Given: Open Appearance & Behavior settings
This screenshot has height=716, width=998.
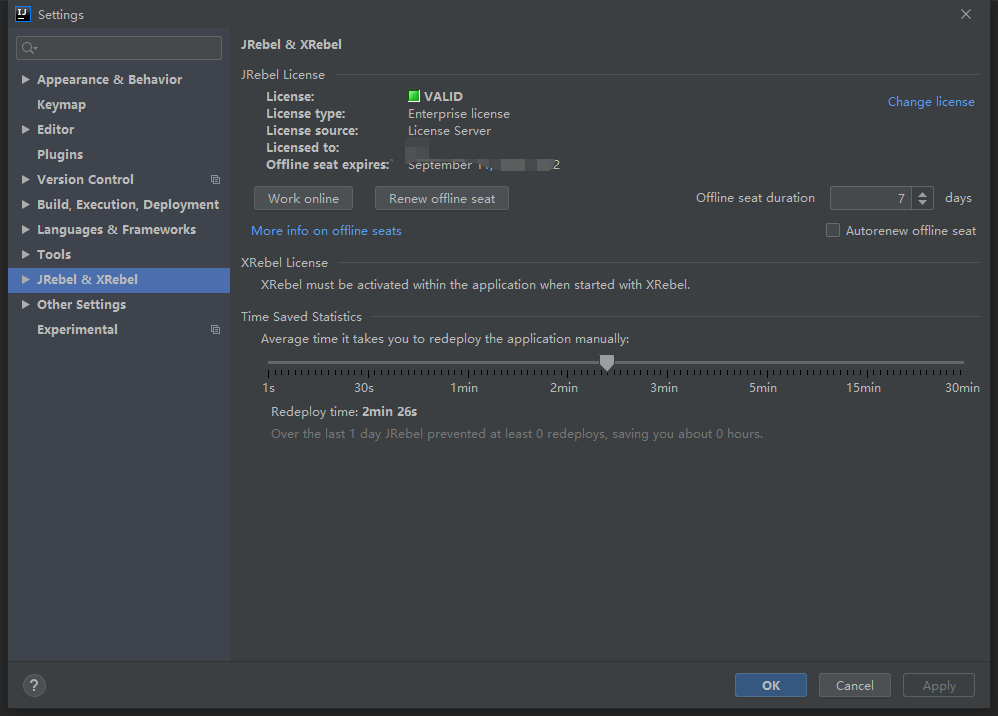Looking at the screenshot, I should pos(109,80).
